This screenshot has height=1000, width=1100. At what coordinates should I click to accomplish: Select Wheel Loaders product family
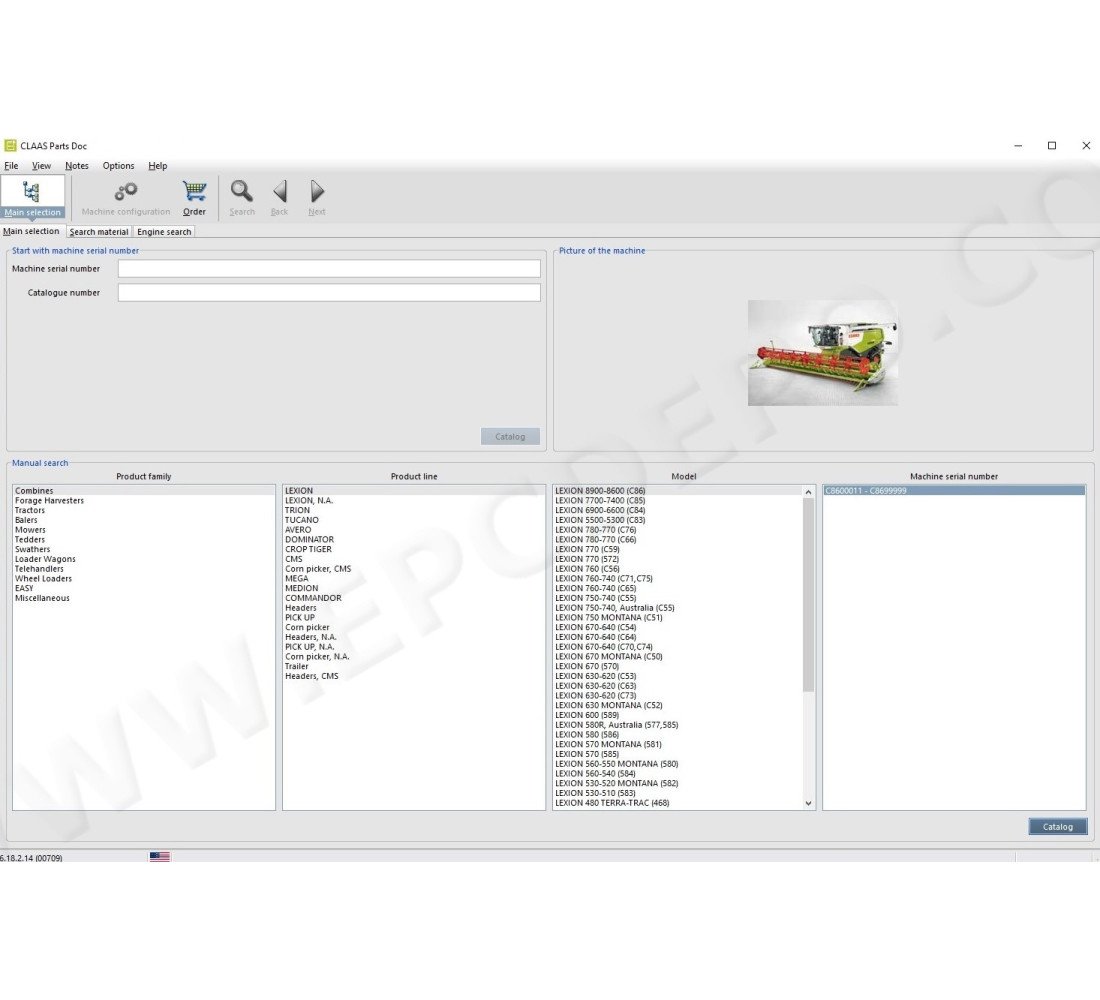[144, 579]
